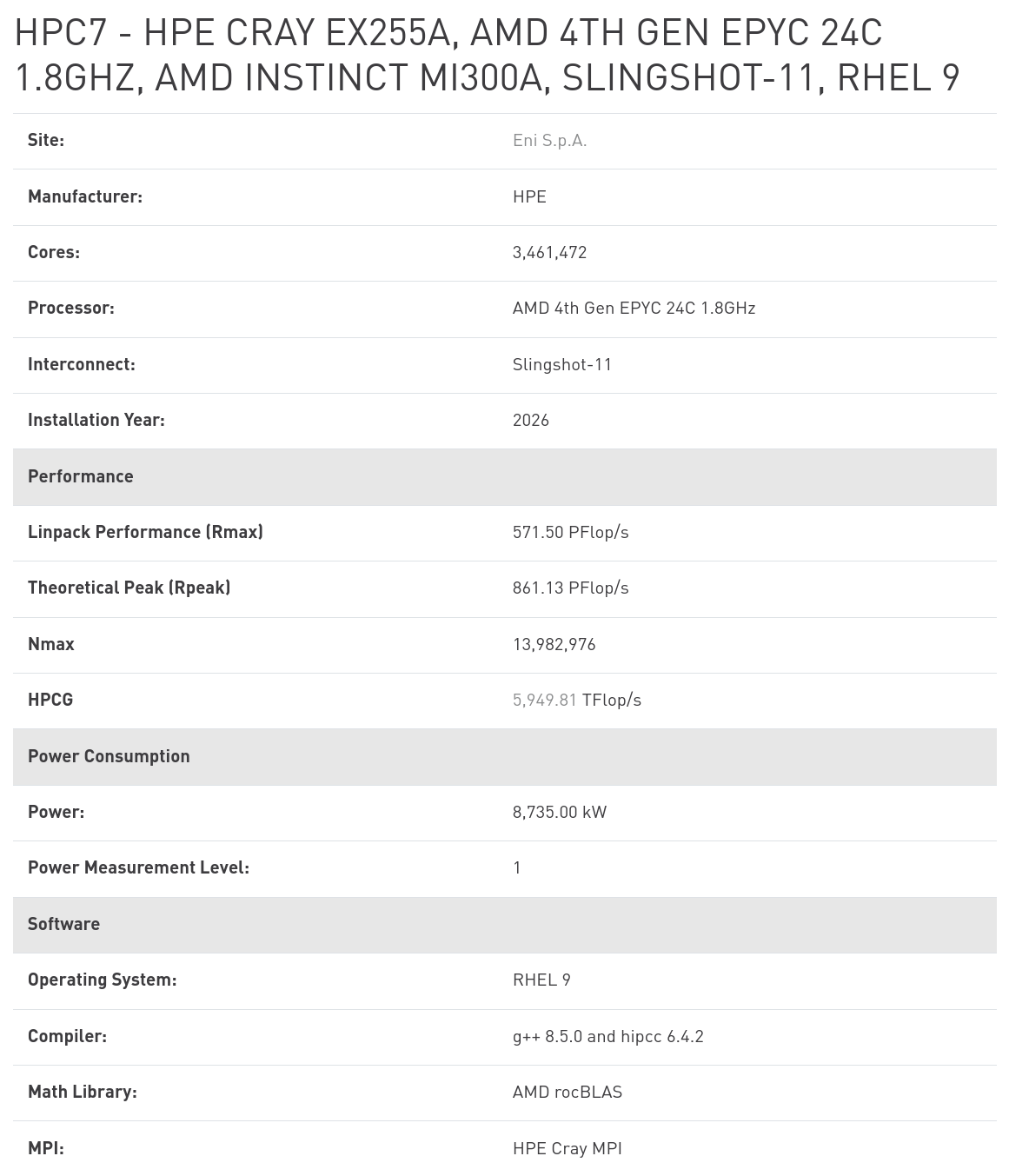Image resolution: width=1009 pixels, height=1176 pixels.
Task: Click the AMD rocBLAS math library value
Action: [568, 1093]
